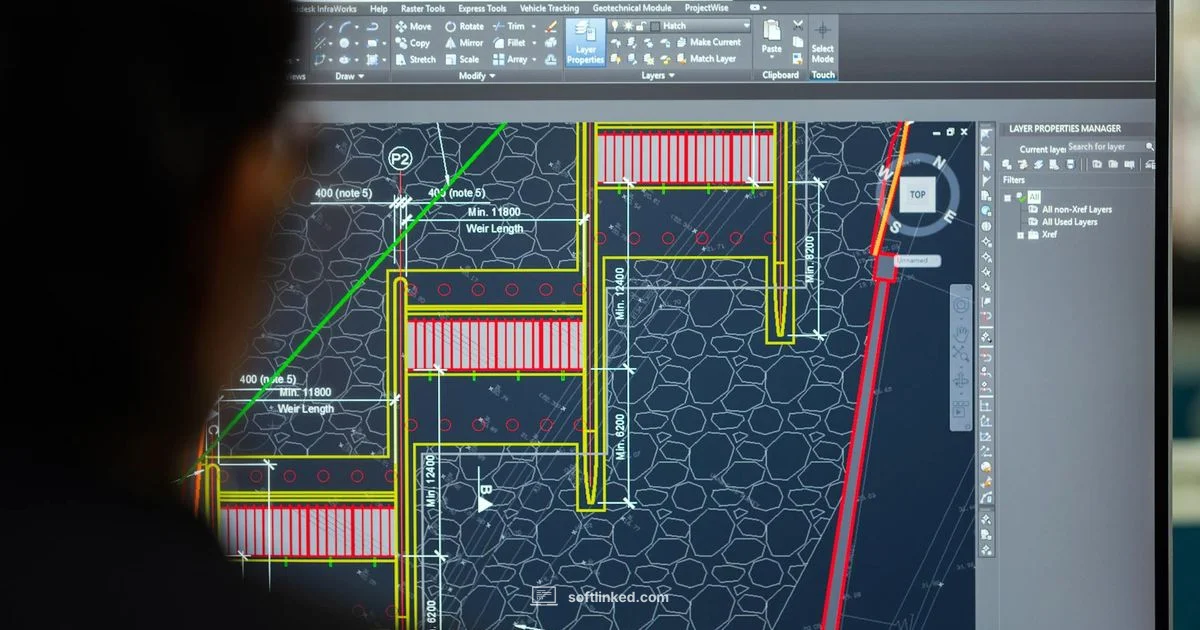Toggle the layer lightbulb on/off icon
1200x630 pixels.
pyautogui.click(x=615, y=26)
